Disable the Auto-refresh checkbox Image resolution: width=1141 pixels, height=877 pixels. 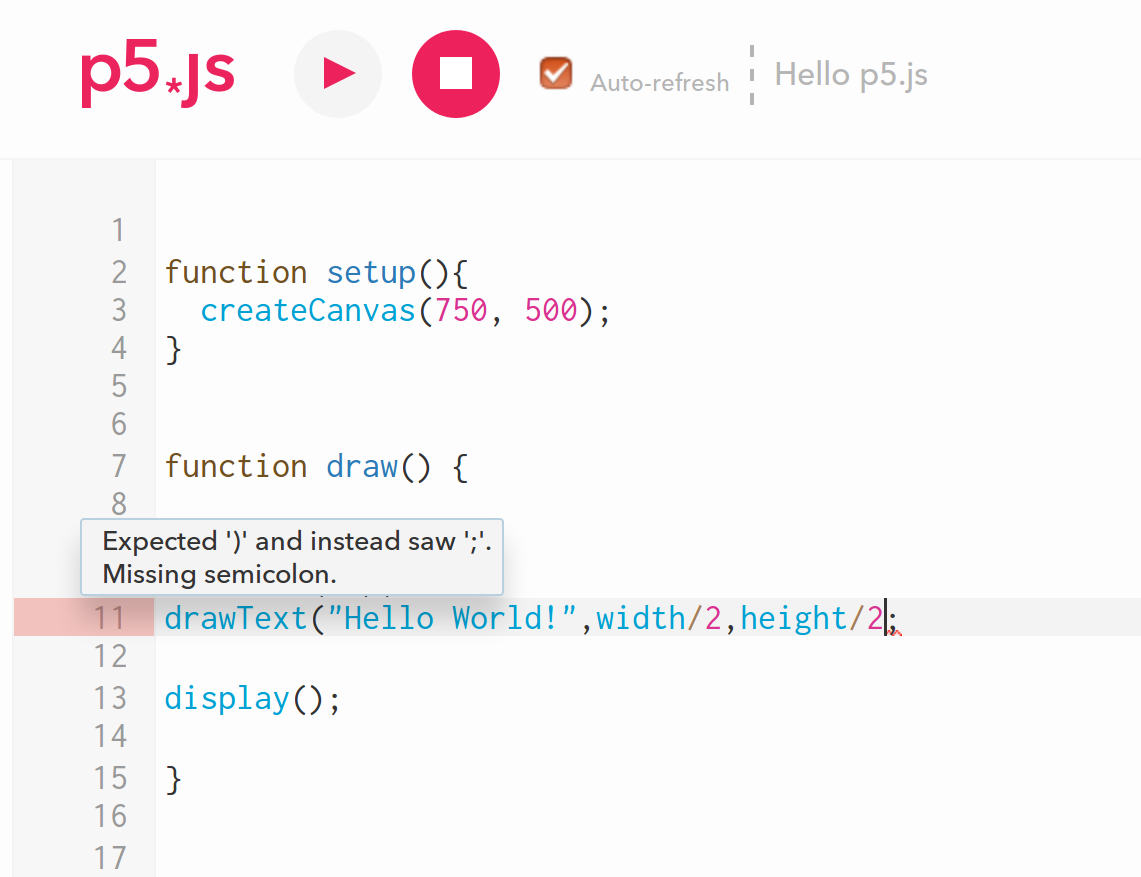pyautogui.click(x=555, y=73)
